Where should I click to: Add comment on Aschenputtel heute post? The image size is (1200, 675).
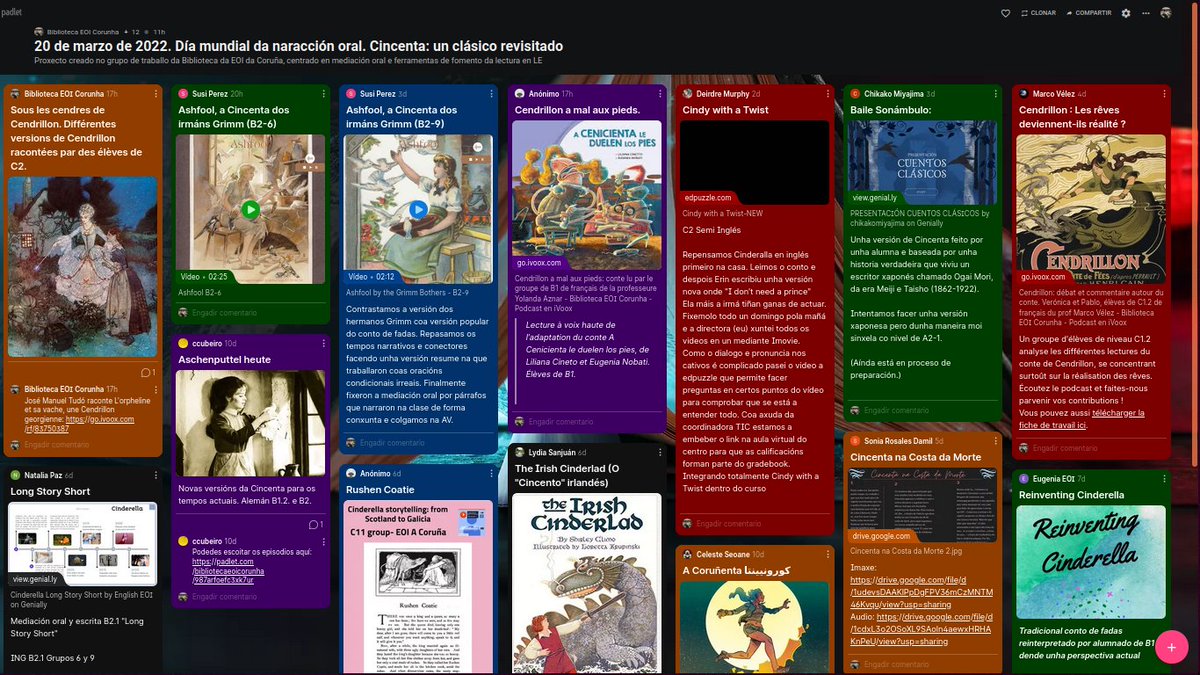coord(224,596)
